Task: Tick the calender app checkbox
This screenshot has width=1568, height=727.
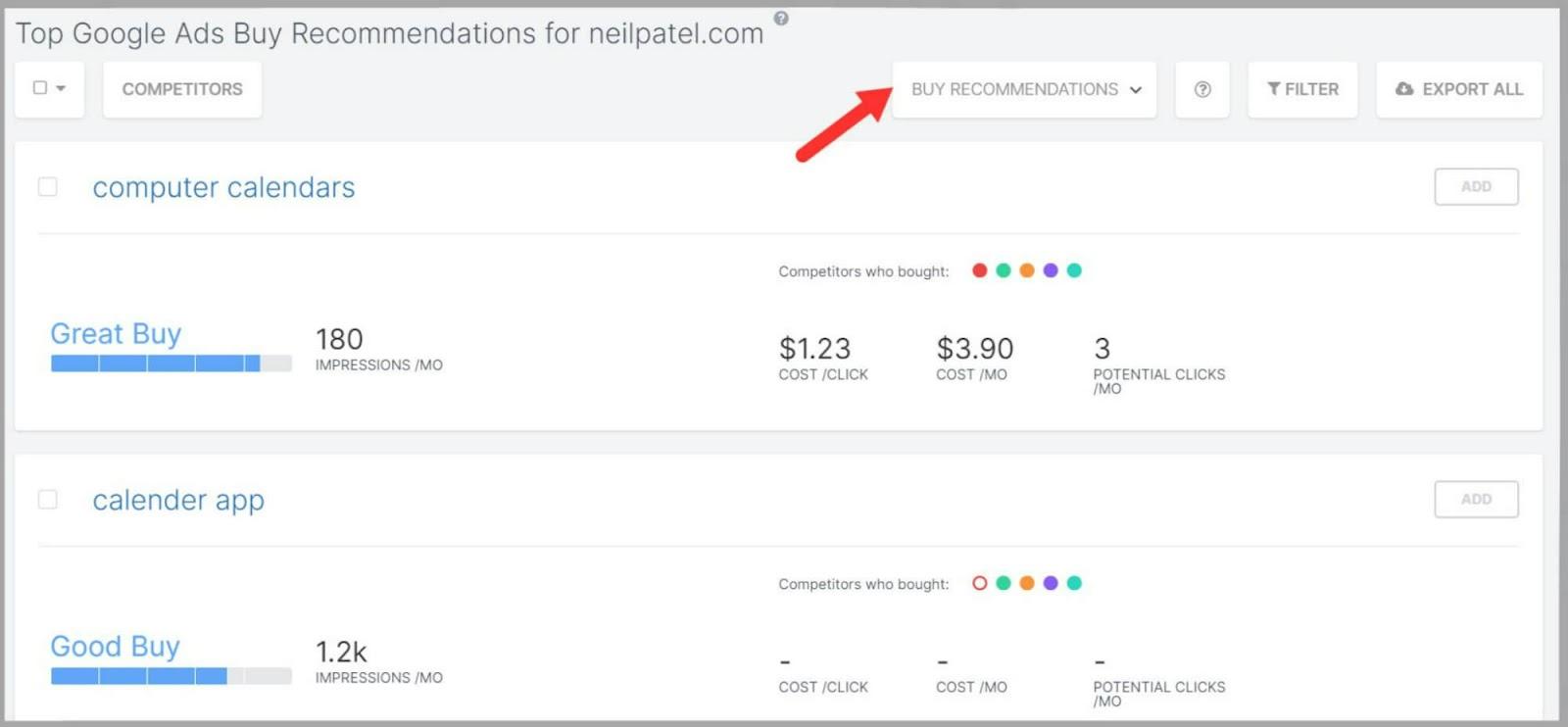Action: [x=47, y=500]
